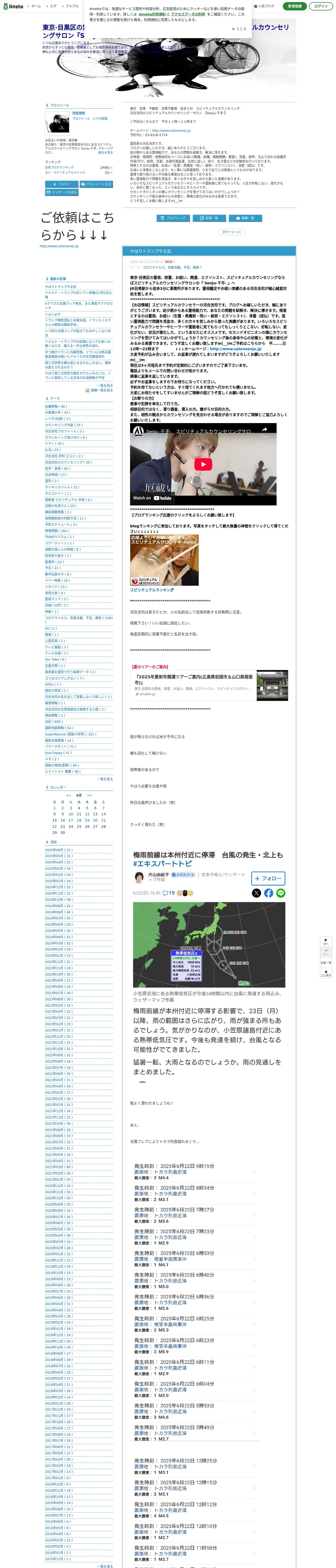Open the You Tube ( 6 ) theme category
Viewport: 336px width, 1568px height.
point(55,659)
